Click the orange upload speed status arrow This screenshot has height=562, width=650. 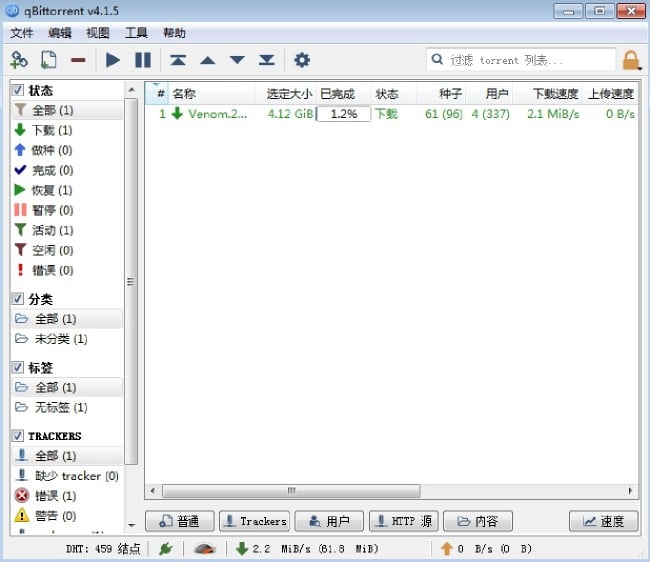pos(446,549)
